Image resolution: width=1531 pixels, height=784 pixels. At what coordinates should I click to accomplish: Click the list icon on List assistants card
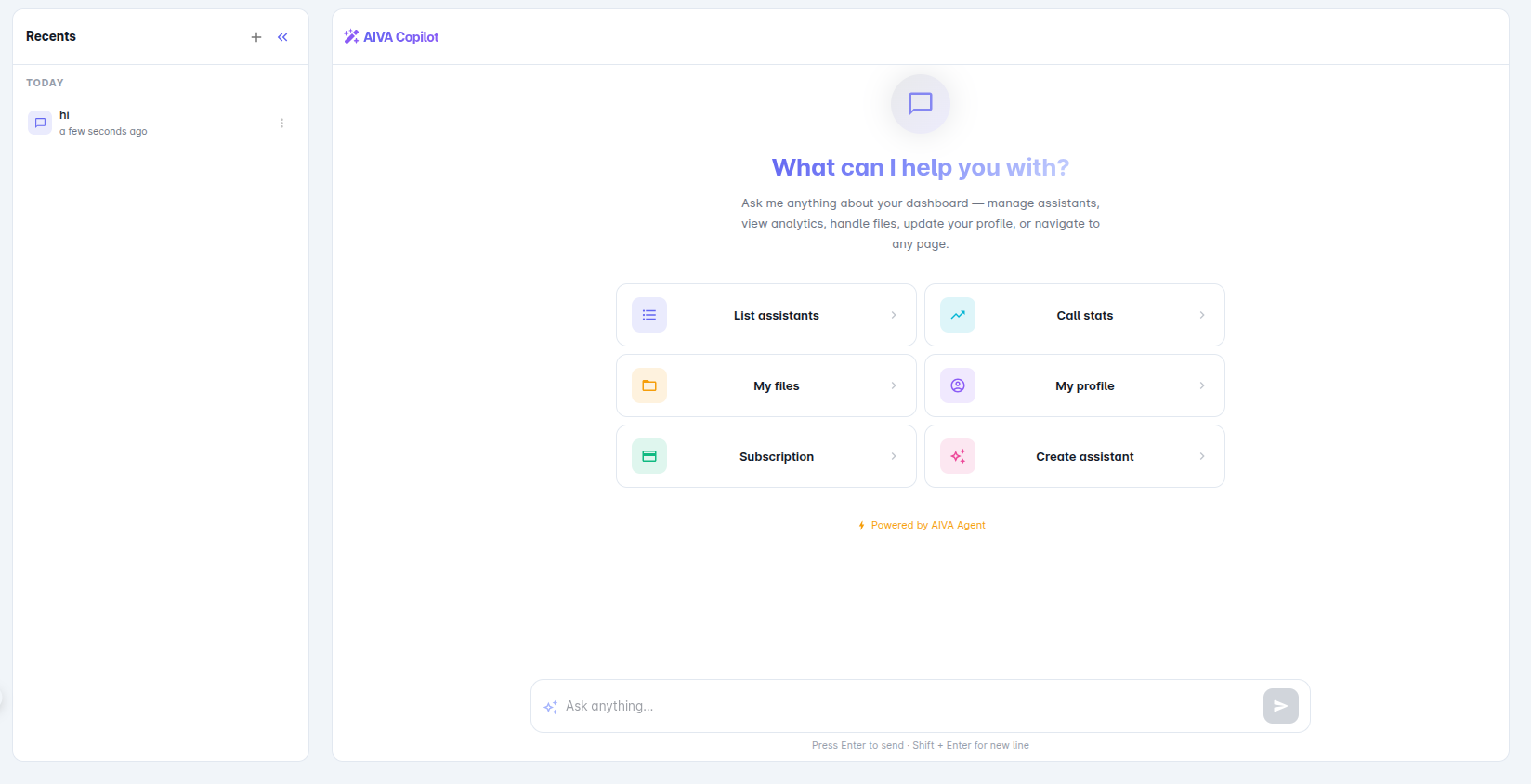[649, 315]
